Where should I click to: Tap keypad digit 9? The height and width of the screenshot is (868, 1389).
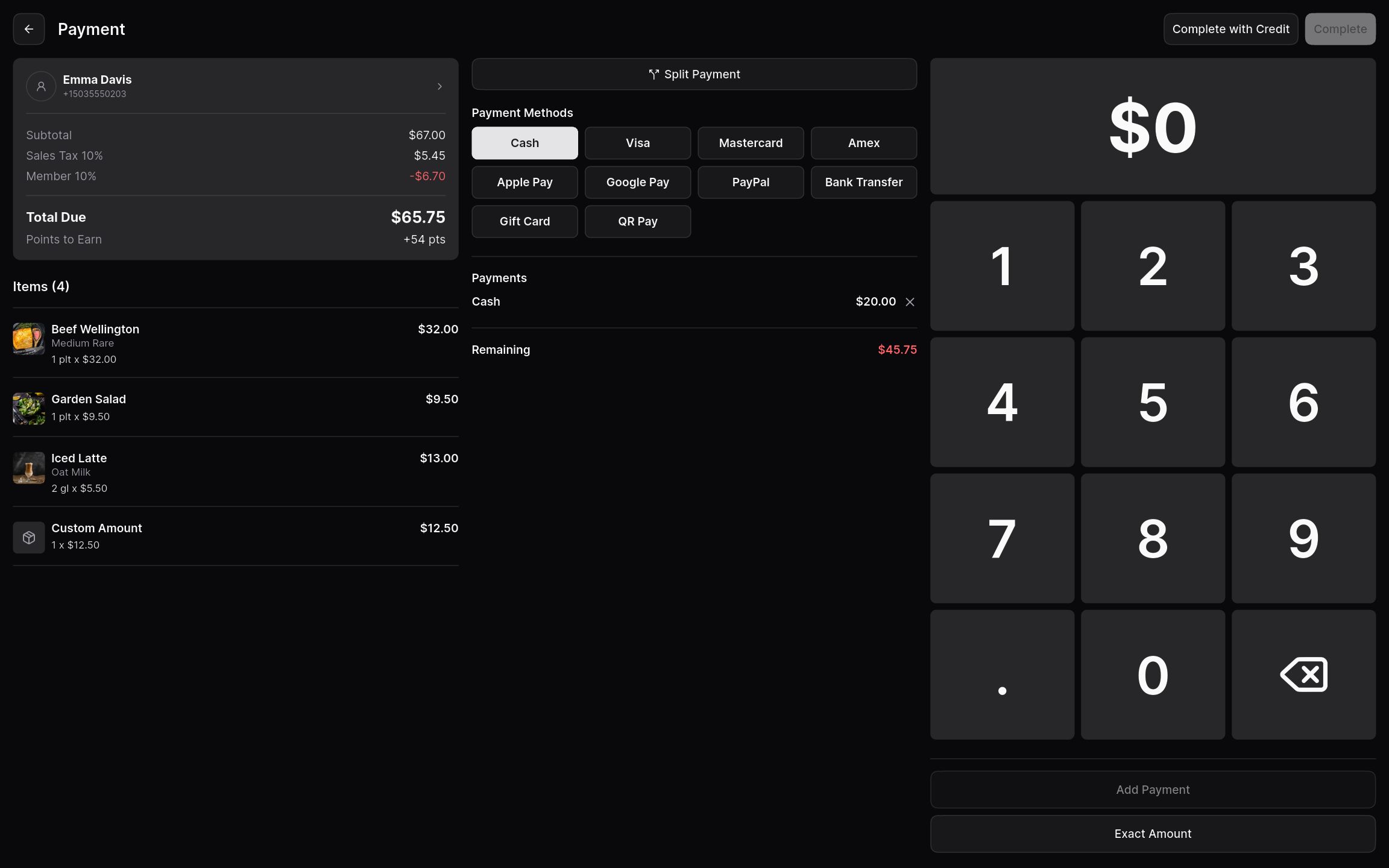pyautogui.click(x=1303, y=538)
